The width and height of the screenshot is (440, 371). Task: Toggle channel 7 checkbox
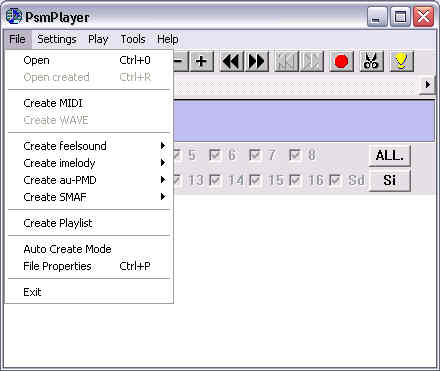tap(255, 155)
